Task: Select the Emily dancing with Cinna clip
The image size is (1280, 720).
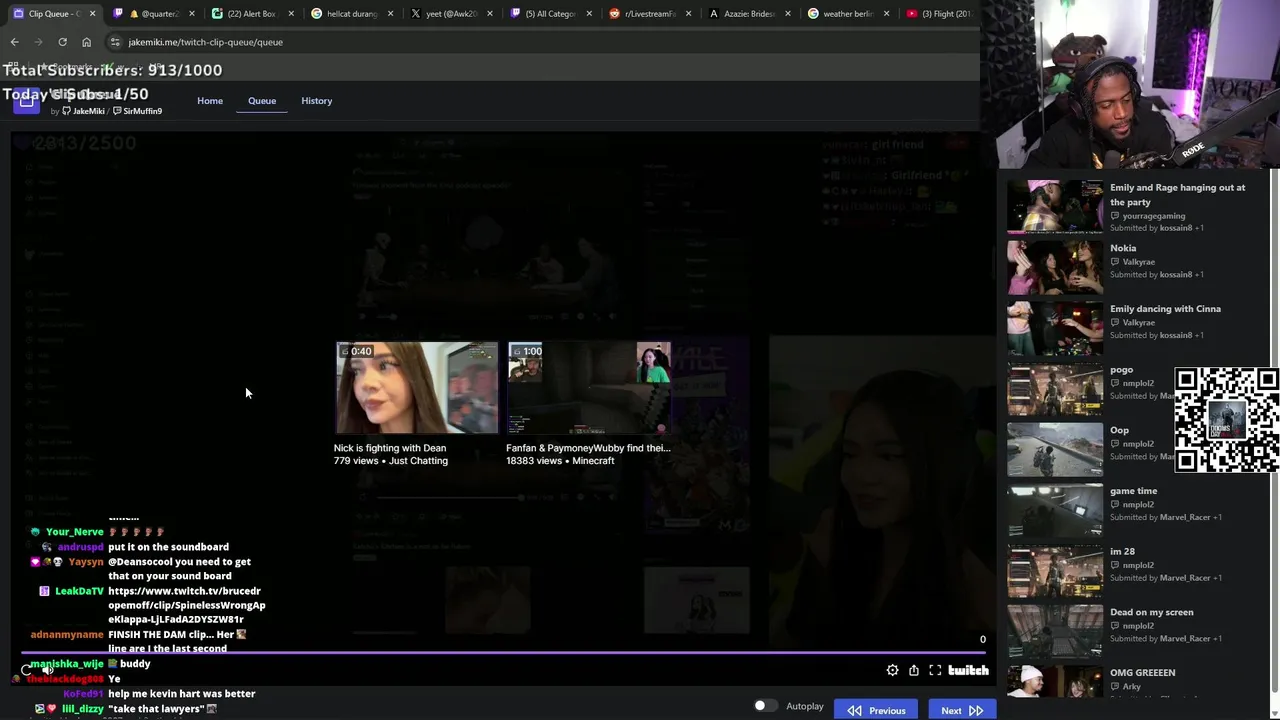Action: 1131,328
